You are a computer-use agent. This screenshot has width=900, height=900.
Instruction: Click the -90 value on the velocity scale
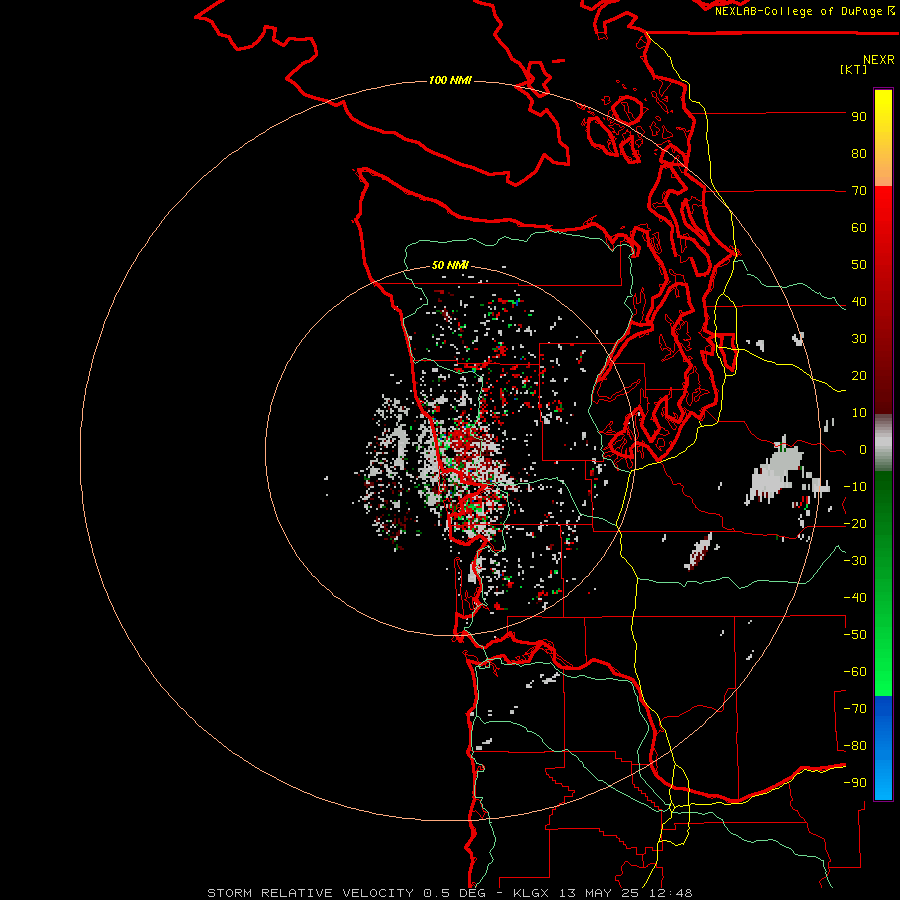coord(855,783)
